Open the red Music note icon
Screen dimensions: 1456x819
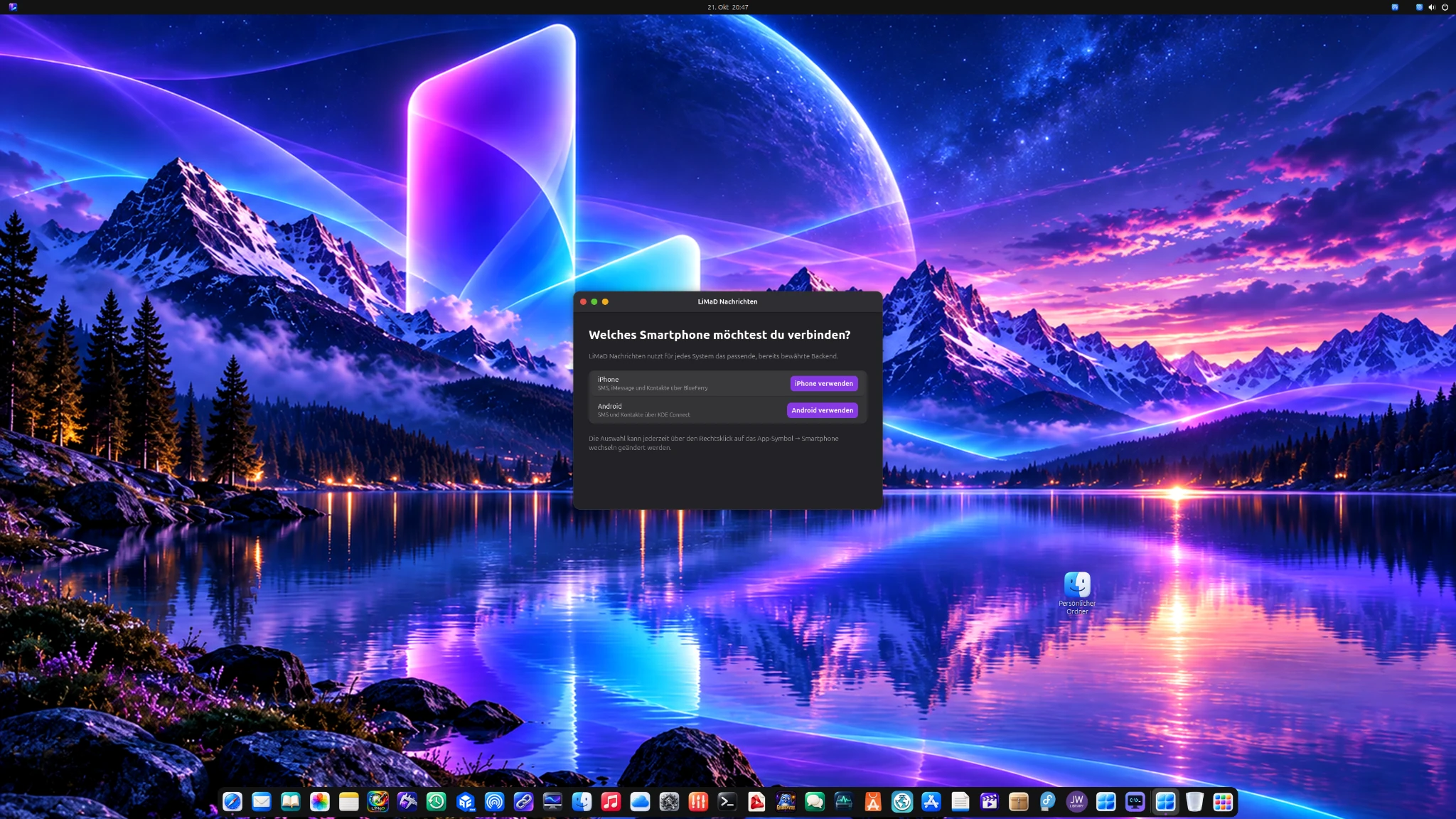611,802
